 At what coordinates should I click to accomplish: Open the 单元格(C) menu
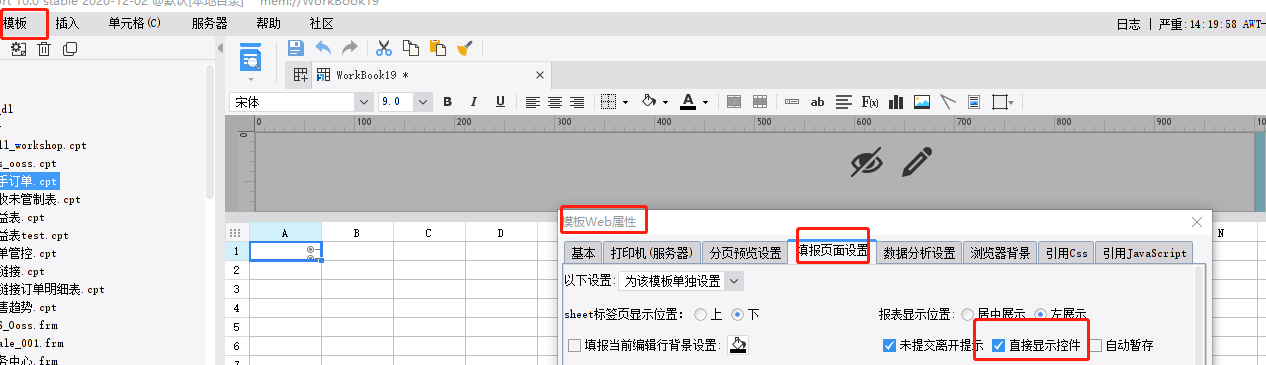point(135,23)
